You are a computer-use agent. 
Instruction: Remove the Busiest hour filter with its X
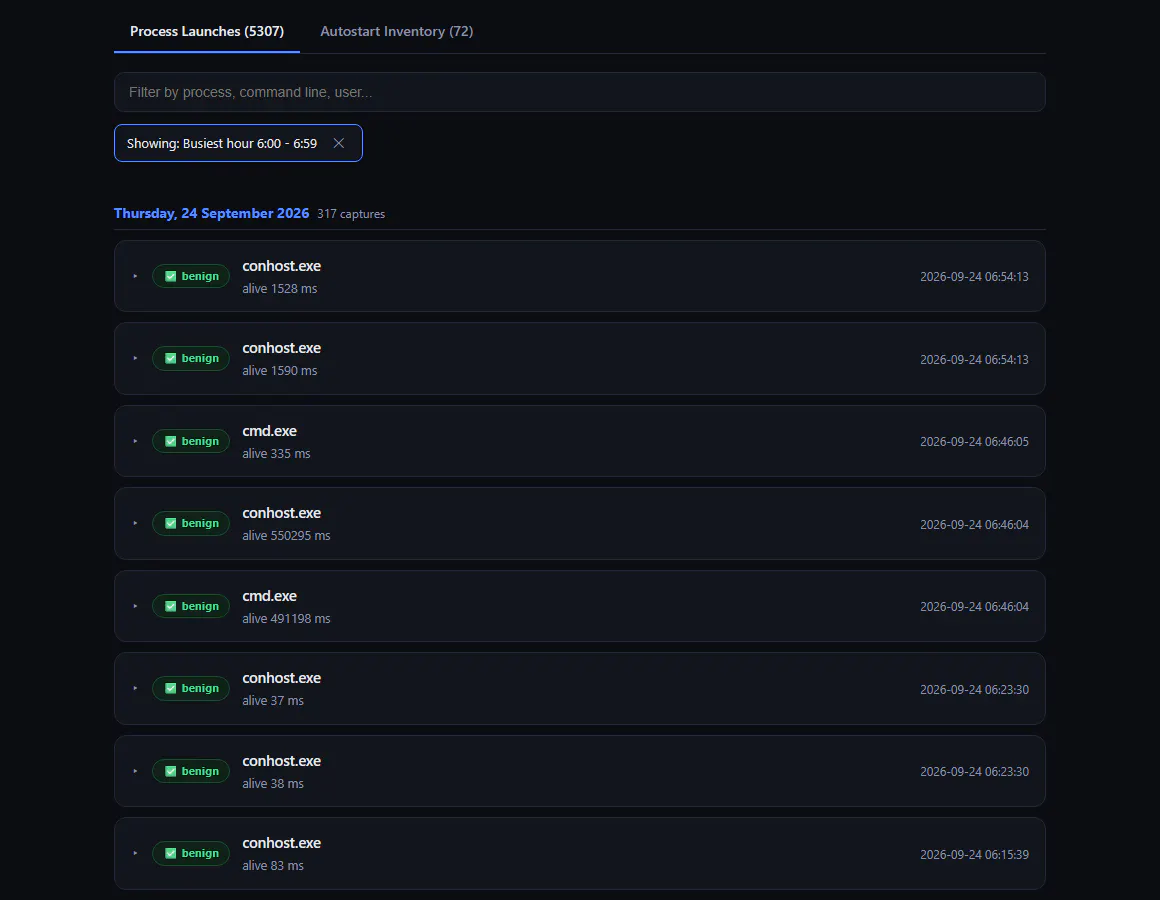[339, 143]
